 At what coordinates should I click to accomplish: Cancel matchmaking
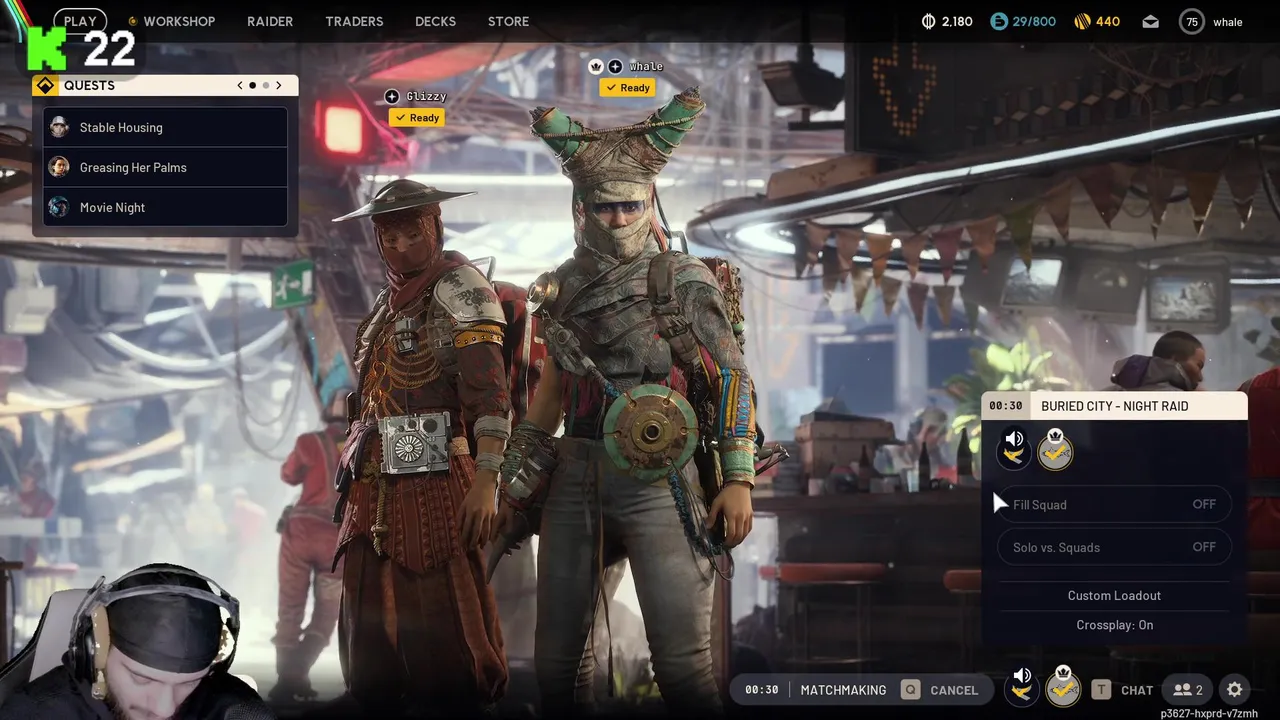(x=954, y=690)
